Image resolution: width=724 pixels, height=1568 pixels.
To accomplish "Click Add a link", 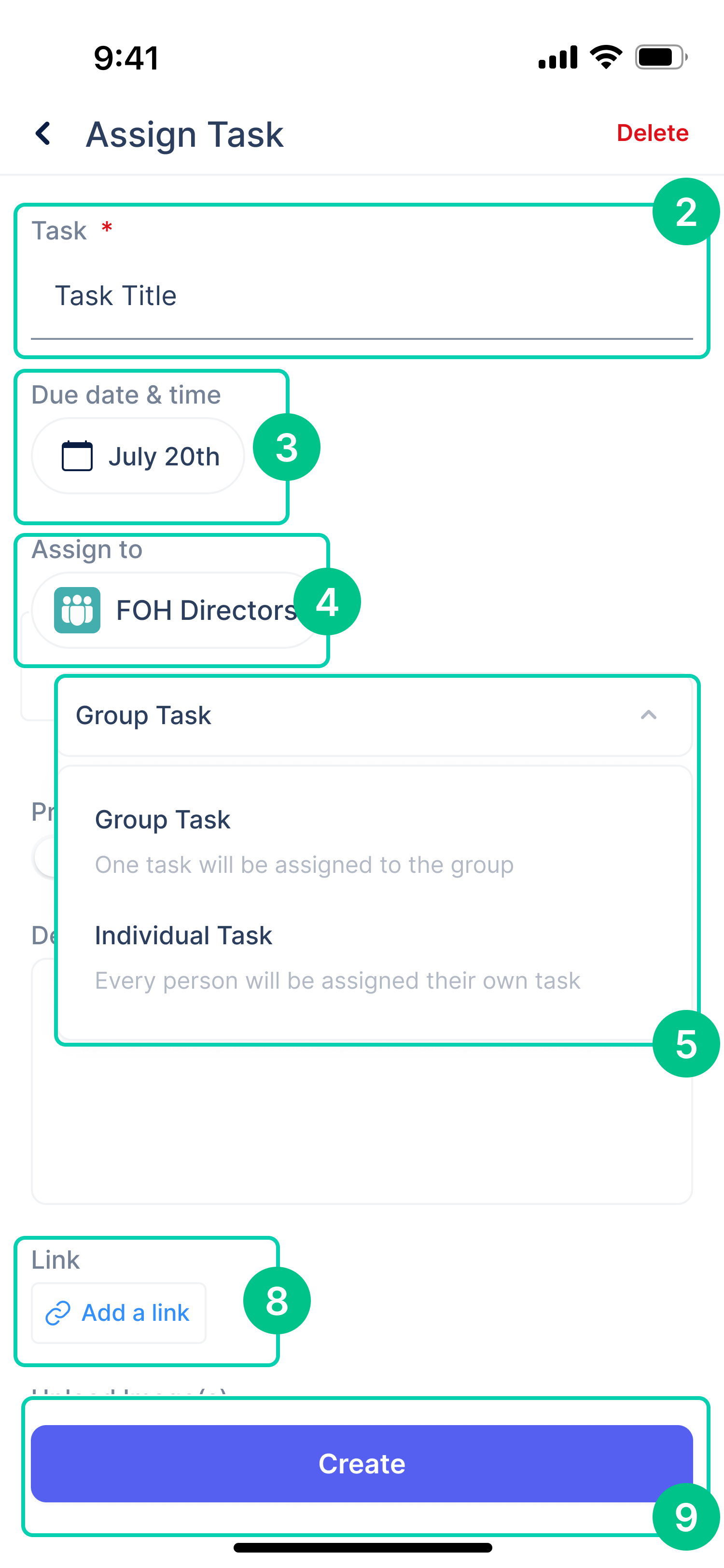I will [x=119, y=1312].
